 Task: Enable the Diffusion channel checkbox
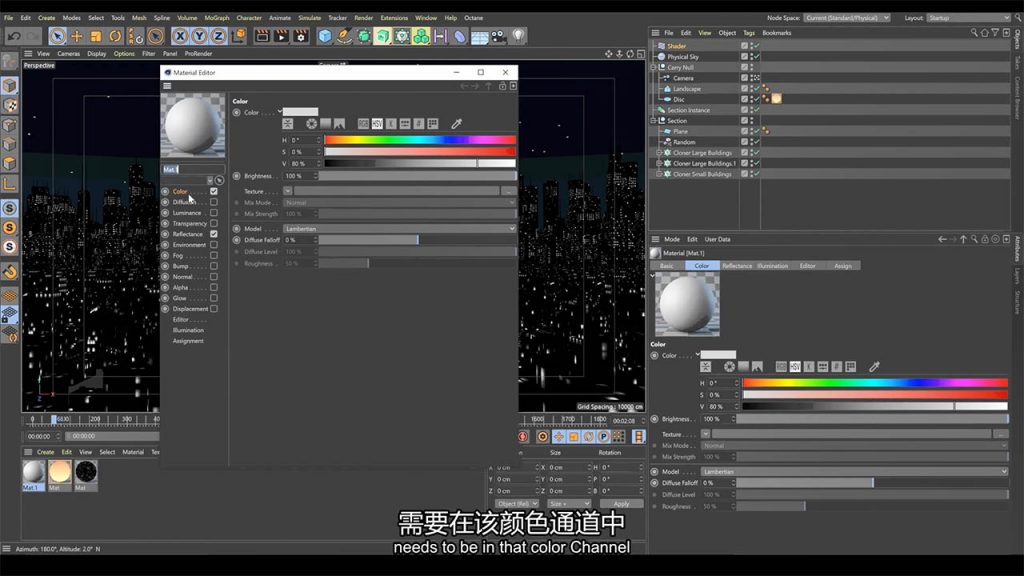coord(214,202)
